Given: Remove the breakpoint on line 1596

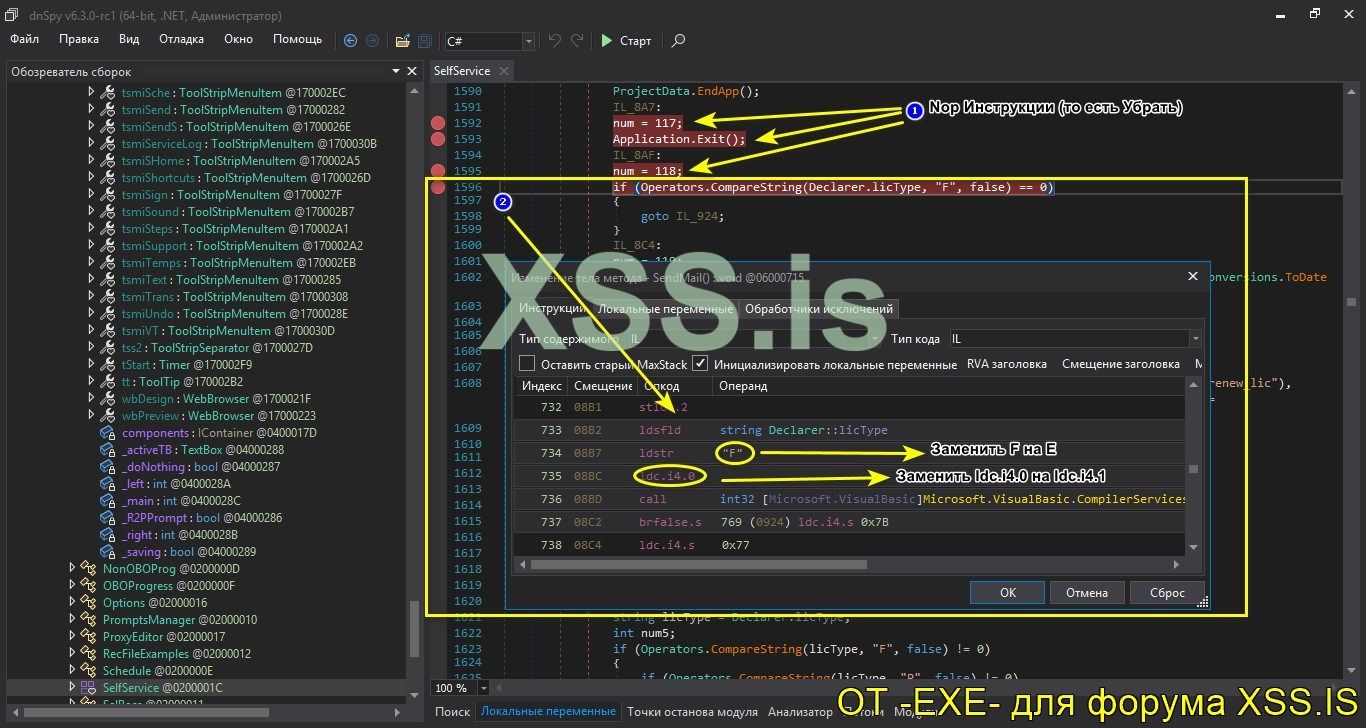Looking at the screenshot, I should click(x=438, y=187).
